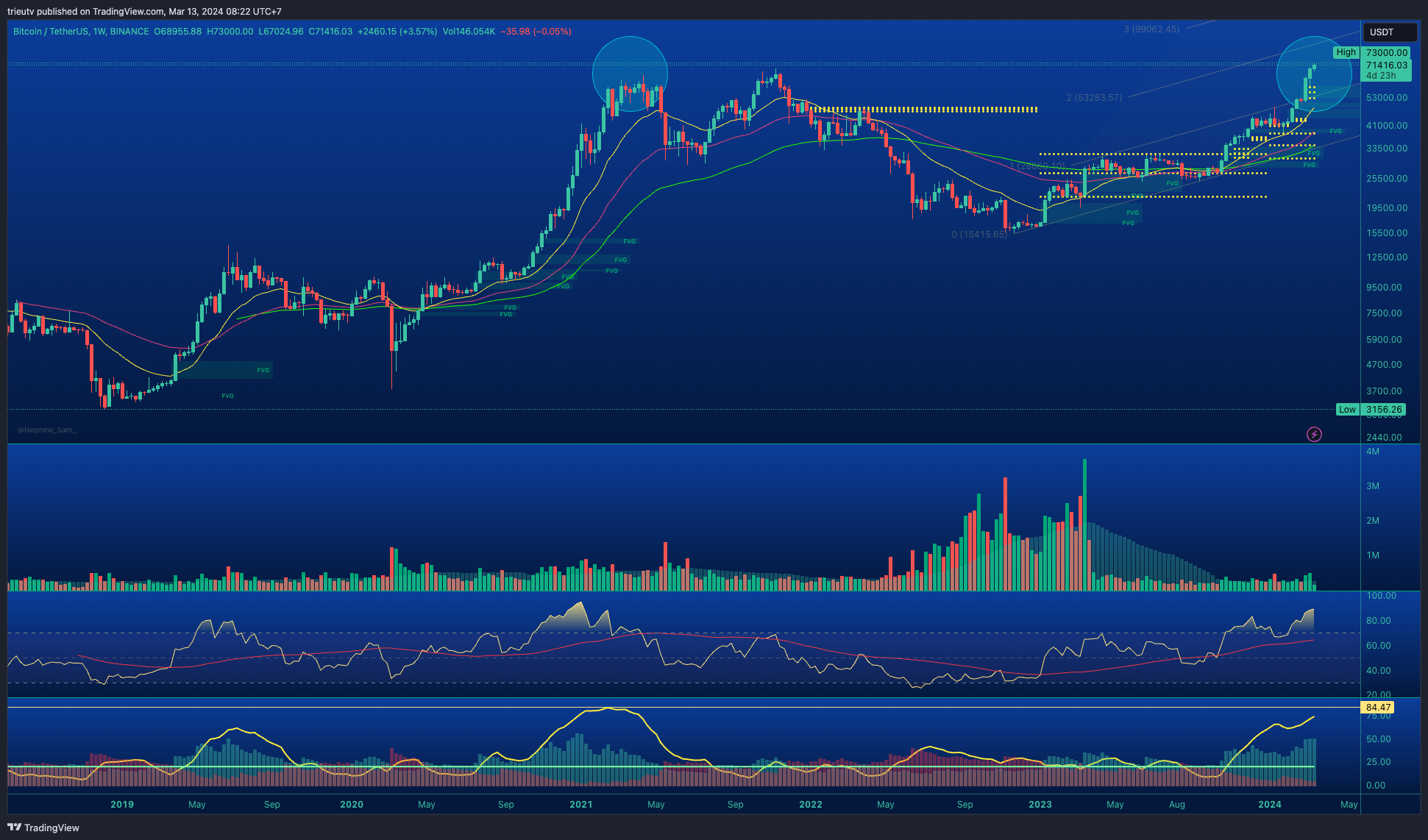Open the TradingView logo at bottom left

tap(43, 827)
